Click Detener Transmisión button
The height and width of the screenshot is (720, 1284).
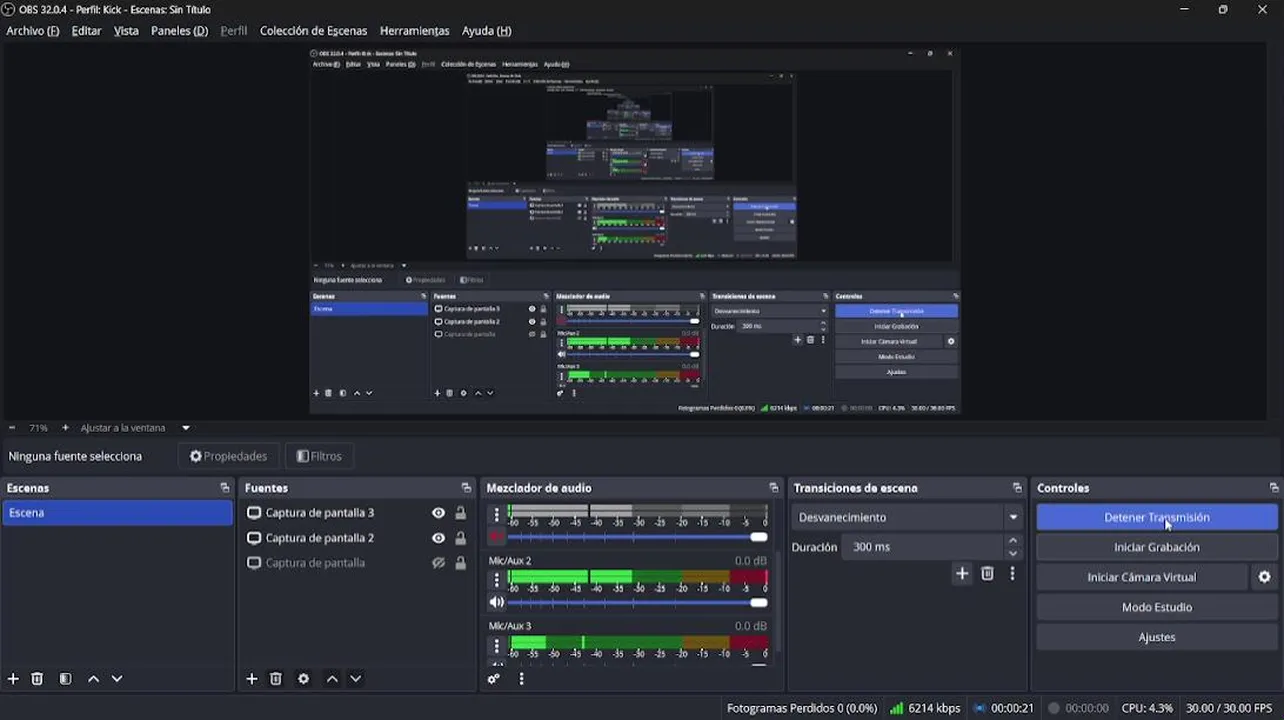tap(1157, 517)
